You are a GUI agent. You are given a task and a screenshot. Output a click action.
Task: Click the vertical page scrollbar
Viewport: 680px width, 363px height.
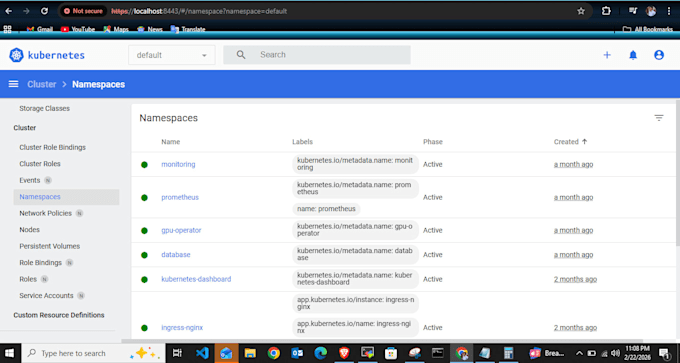coord(677,173)
